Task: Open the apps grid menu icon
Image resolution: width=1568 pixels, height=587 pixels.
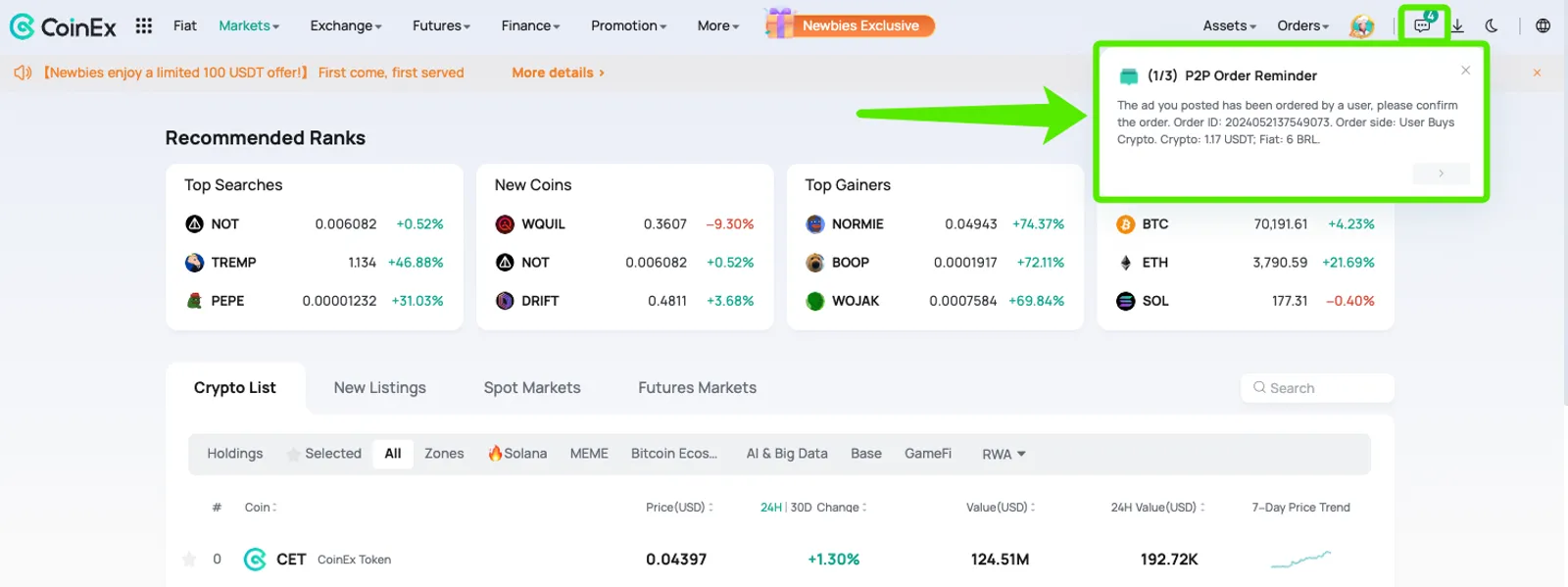Action: [143, 25]
